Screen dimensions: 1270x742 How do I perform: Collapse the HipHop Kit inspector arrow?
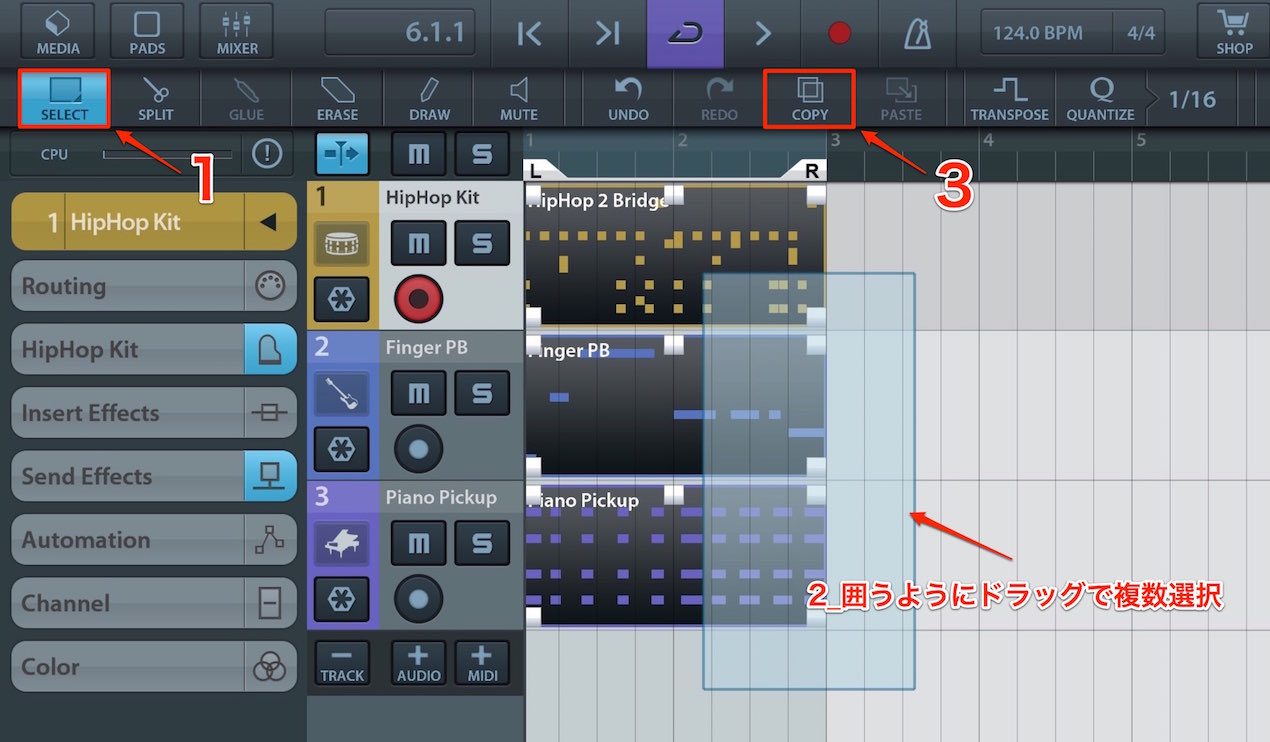(268, 222)
